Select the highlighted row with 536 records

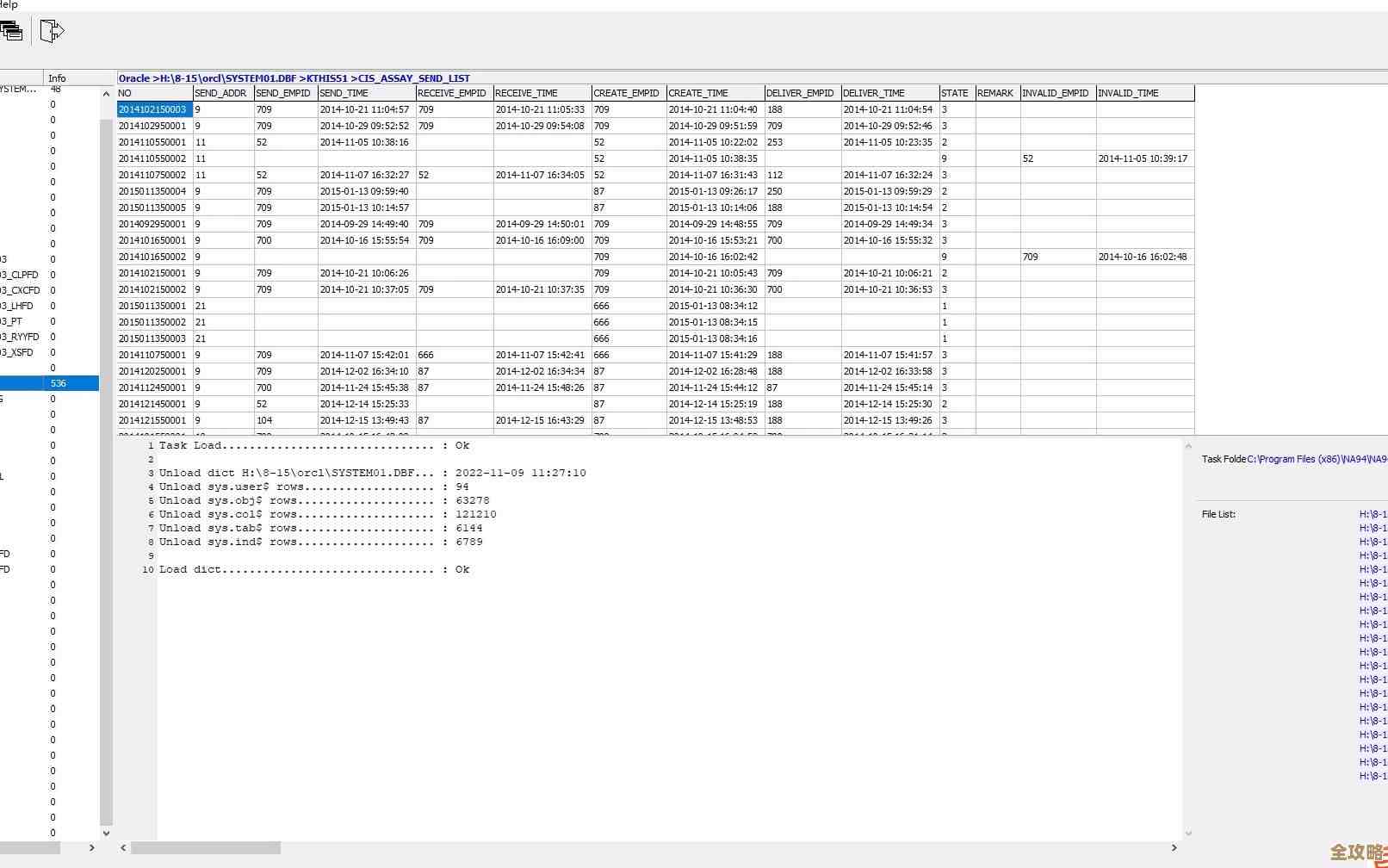point(49,383)
